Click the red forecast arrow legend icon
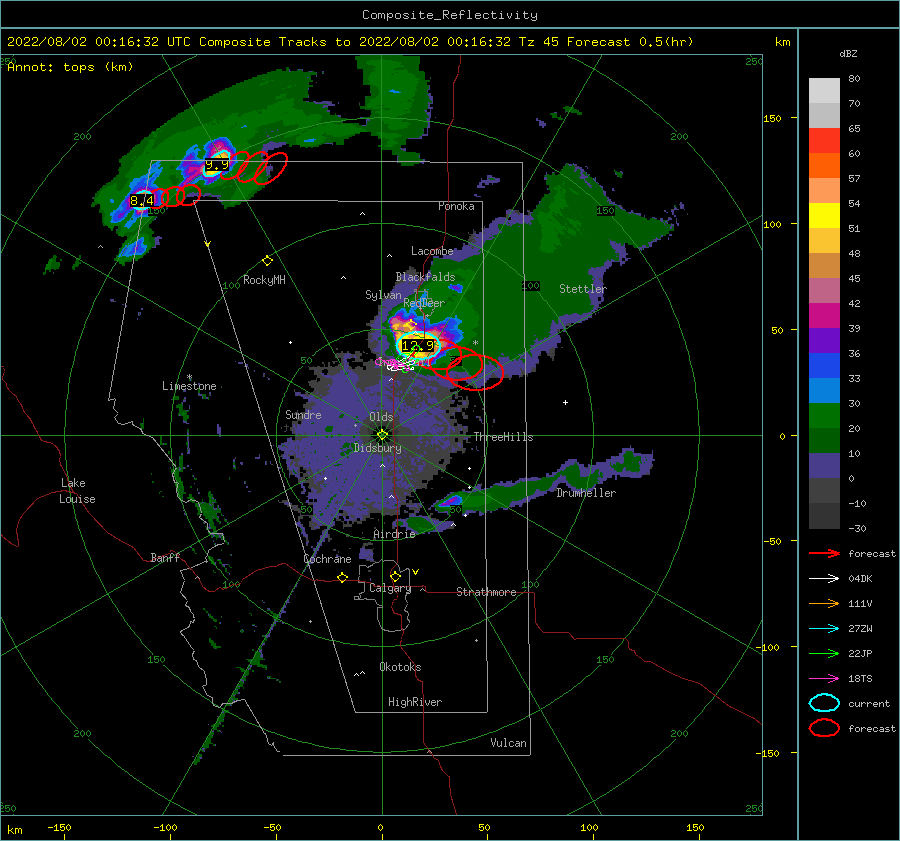 coord(824,553)
